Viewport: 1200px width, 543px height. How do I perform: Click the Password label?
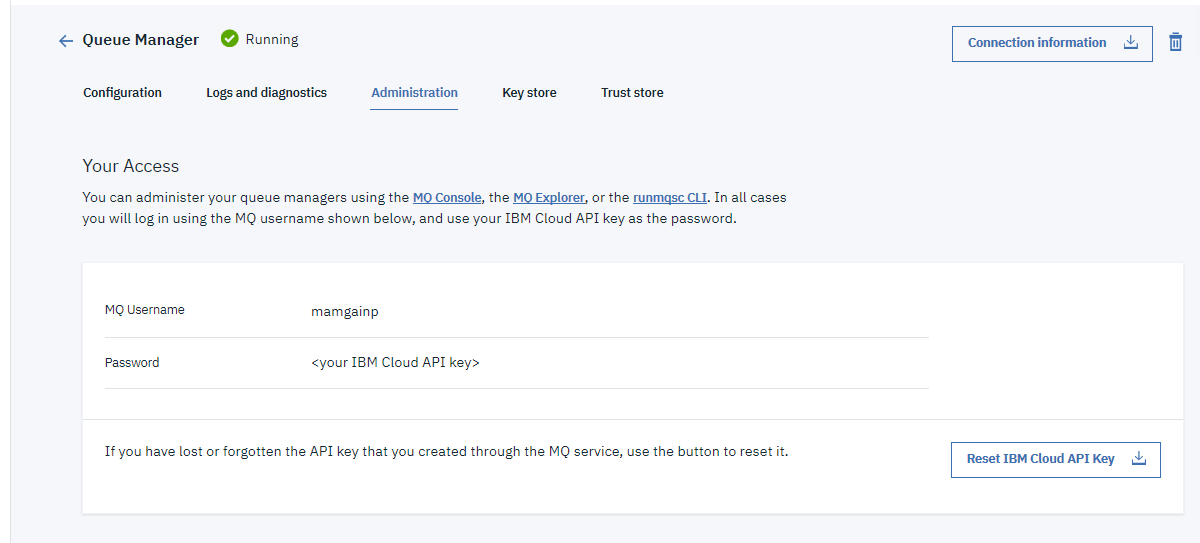[x=132, y=363]
